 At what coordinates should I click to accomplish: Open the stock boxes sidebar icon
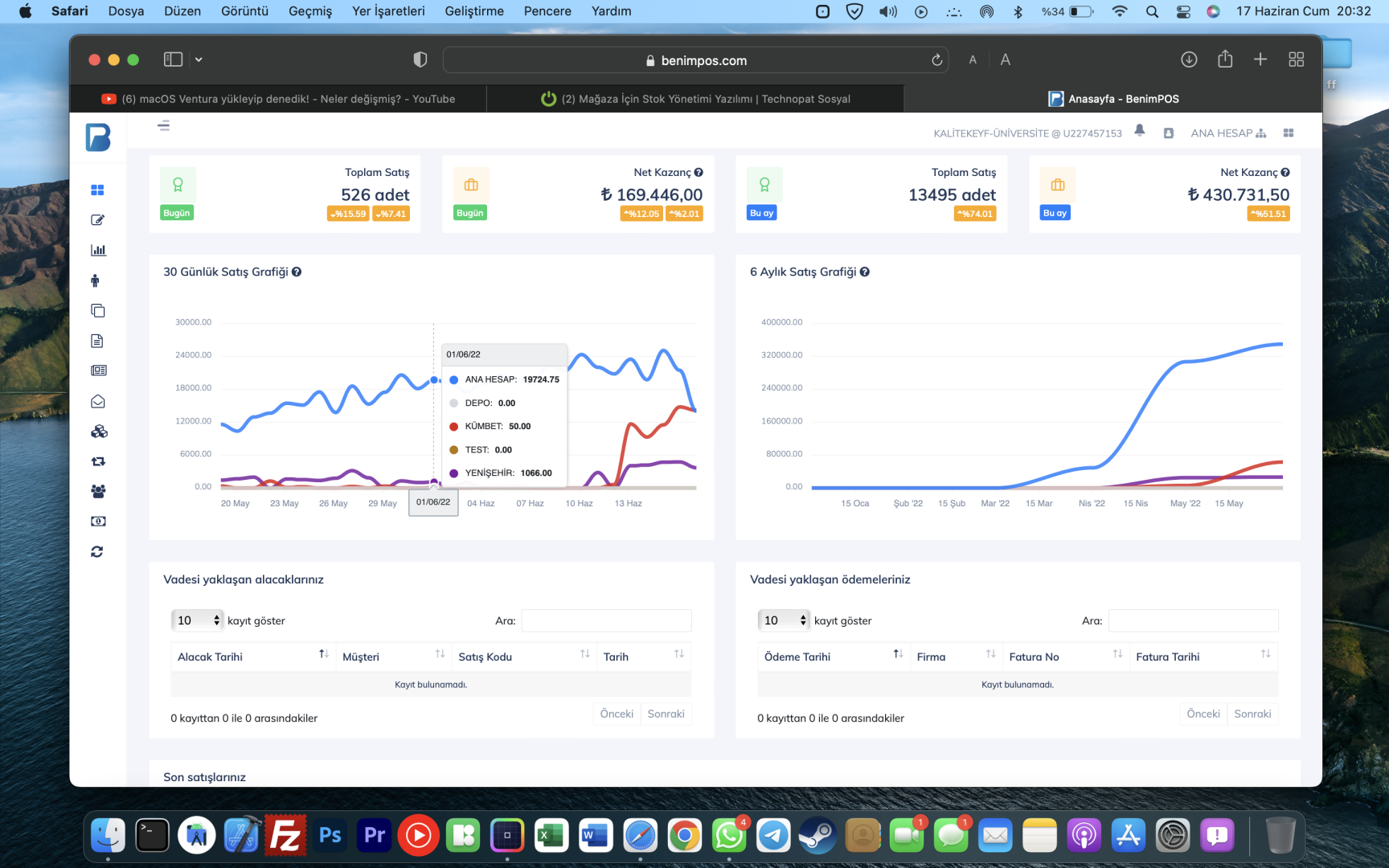[99, 432]
